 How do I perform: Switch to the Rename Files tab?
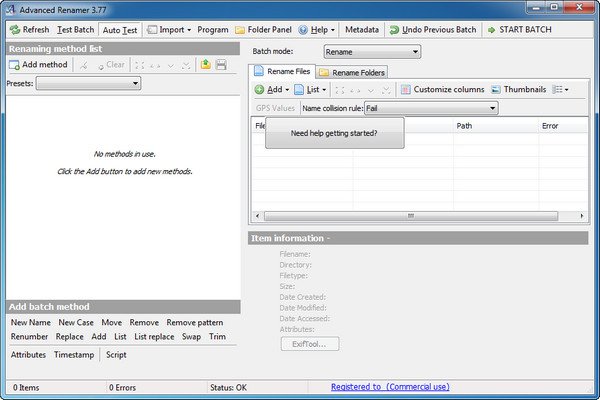[x=282, y=71]
